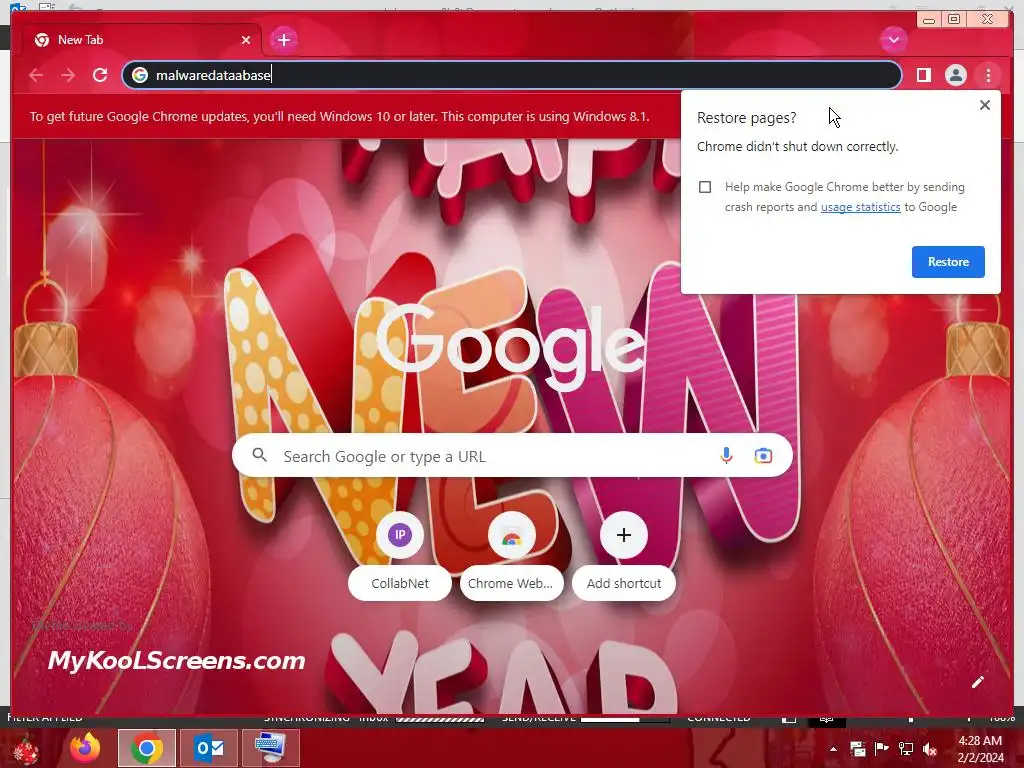Toggle the Chrome side panel icon

pyautogui.click(x=923, y=75)
